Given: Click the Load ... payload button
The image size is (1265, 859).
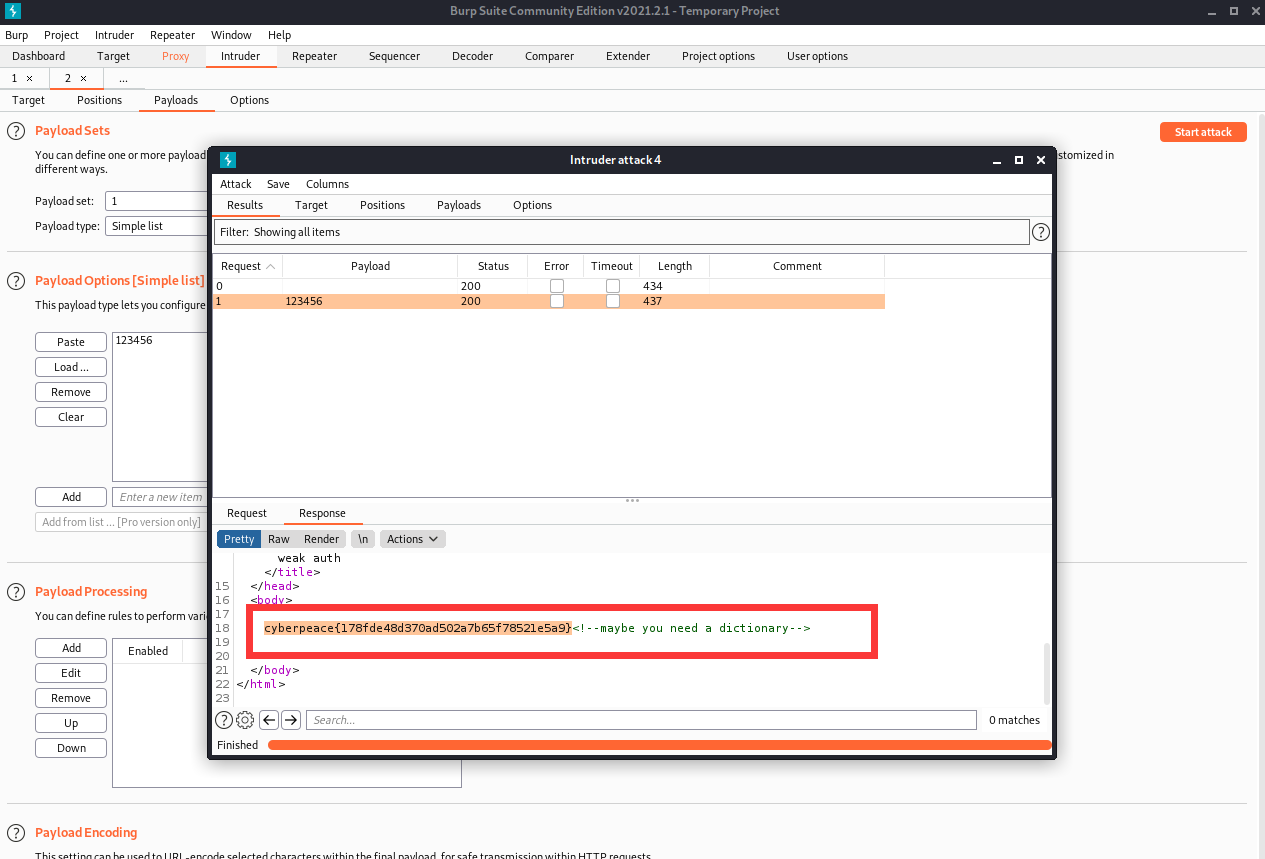Looking at the screenshot, I should pyautogui.click(x=71, y=367).
